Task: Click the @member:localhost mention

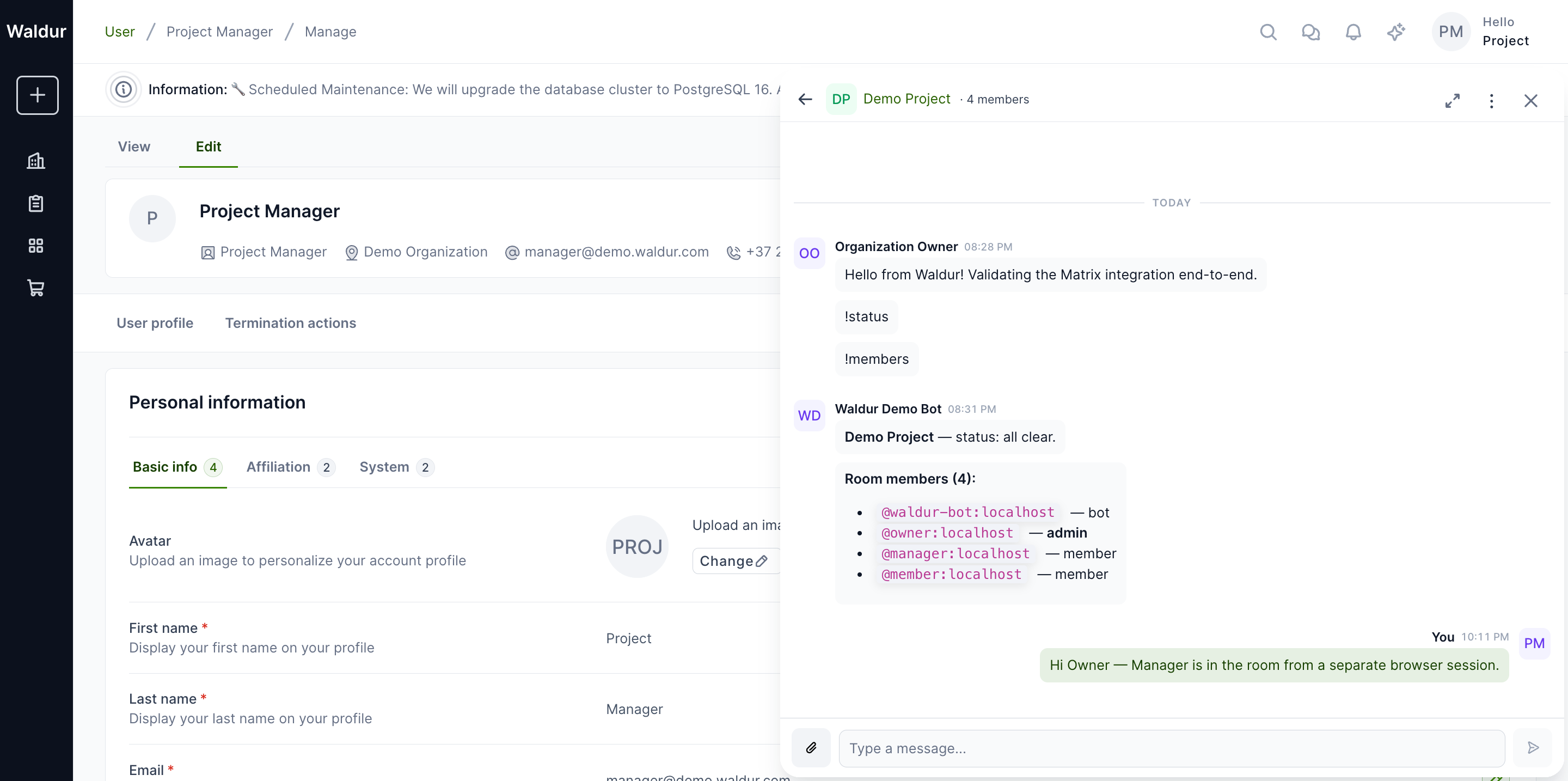Action: click(x=951, y=574)
